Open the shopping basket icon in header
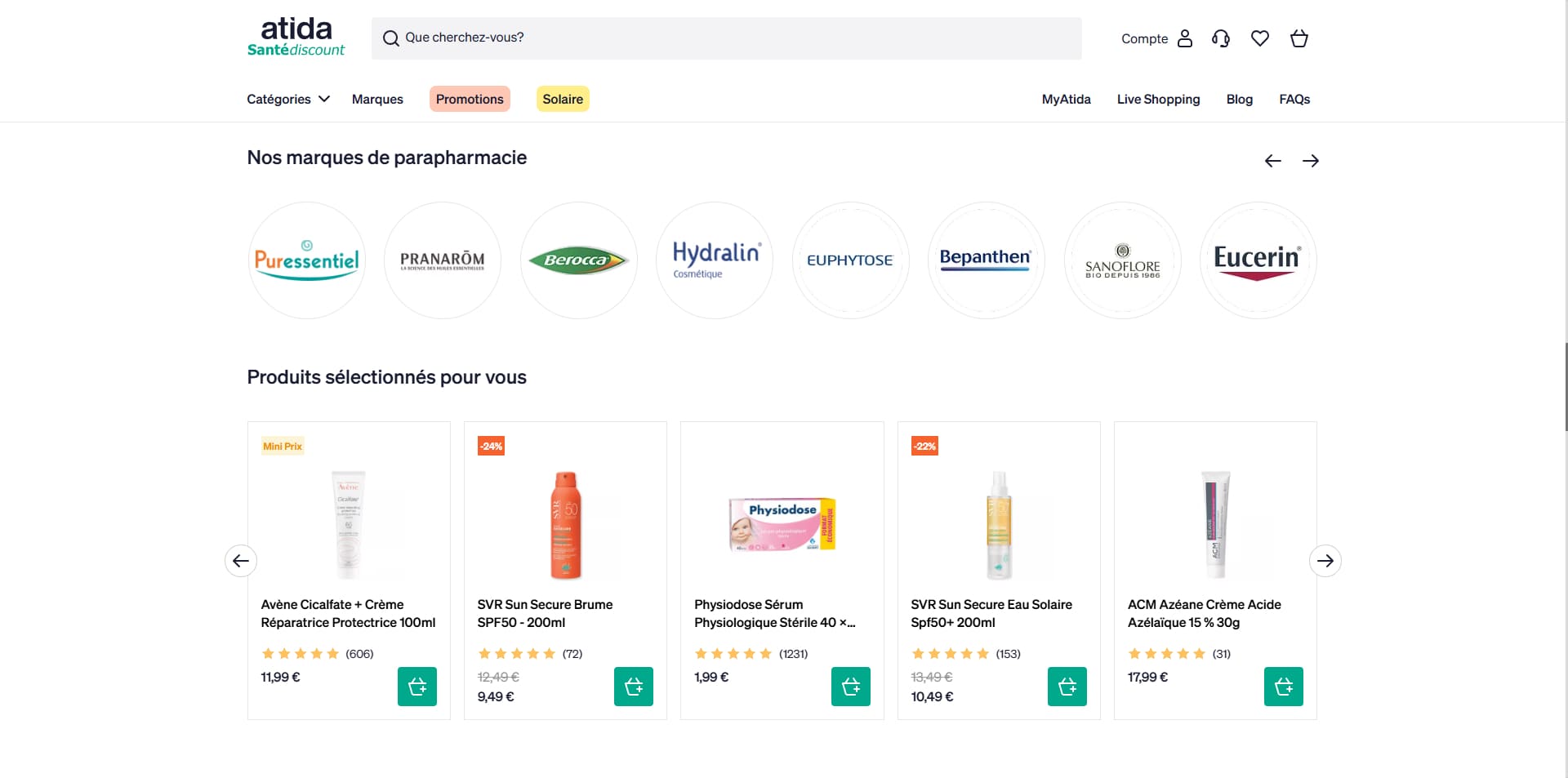The image size is (1568, 778). [x=1299, y=38]
